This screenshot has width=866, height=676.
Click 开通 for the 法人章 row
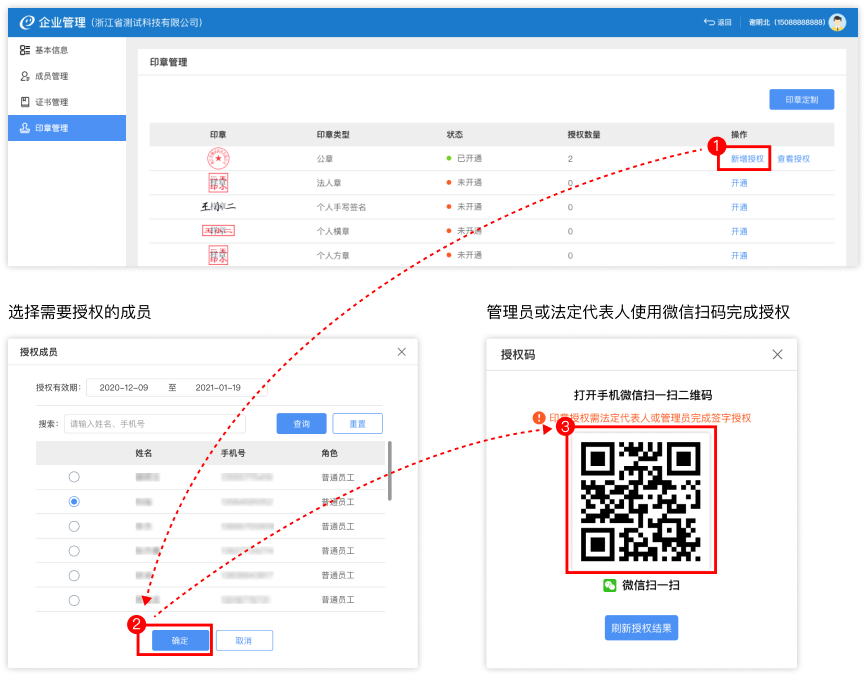point(739,183)
